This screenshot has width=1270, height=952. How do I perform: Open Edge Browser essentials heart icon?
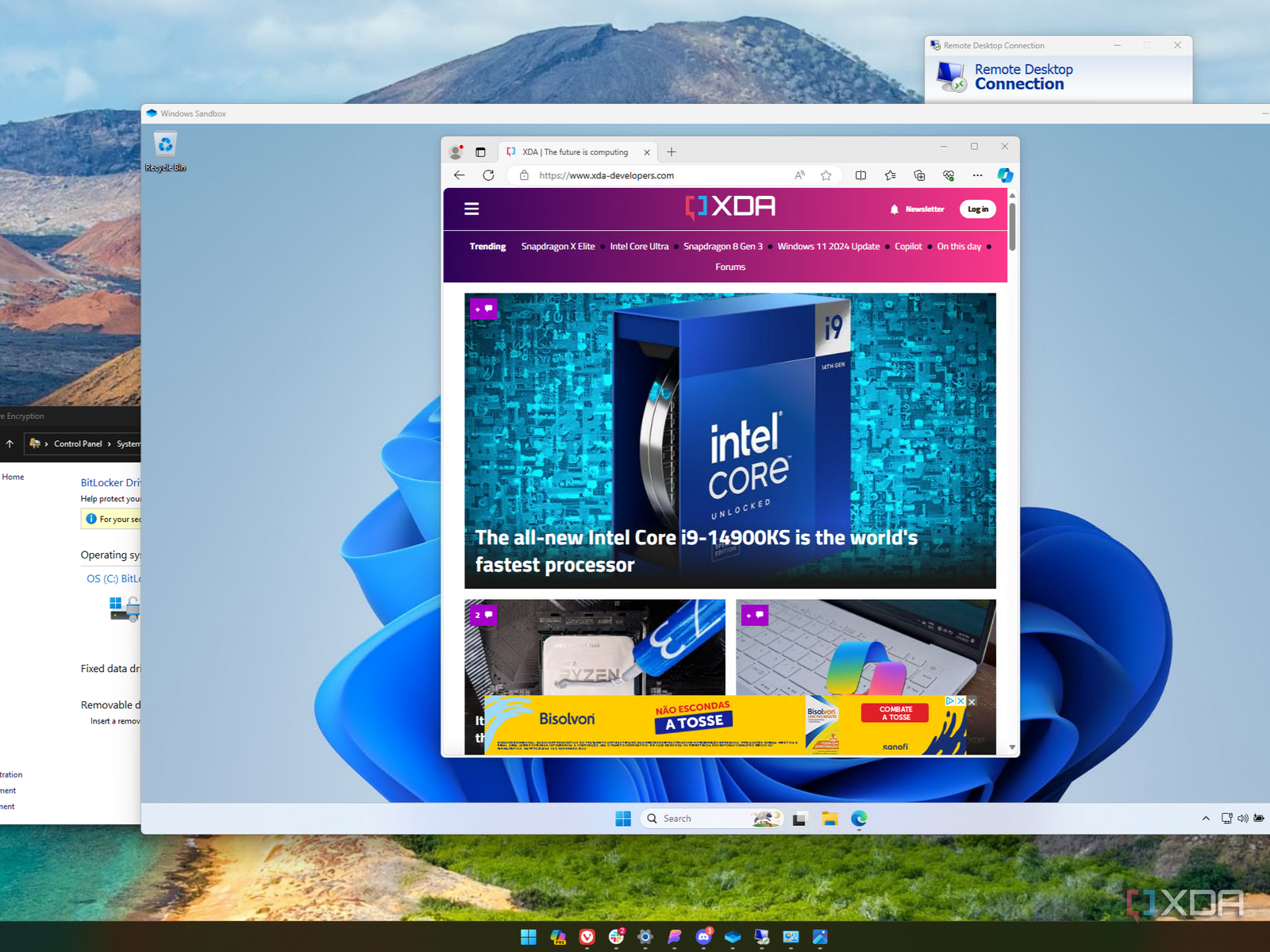pyautogui.click(x=949, y=175)
